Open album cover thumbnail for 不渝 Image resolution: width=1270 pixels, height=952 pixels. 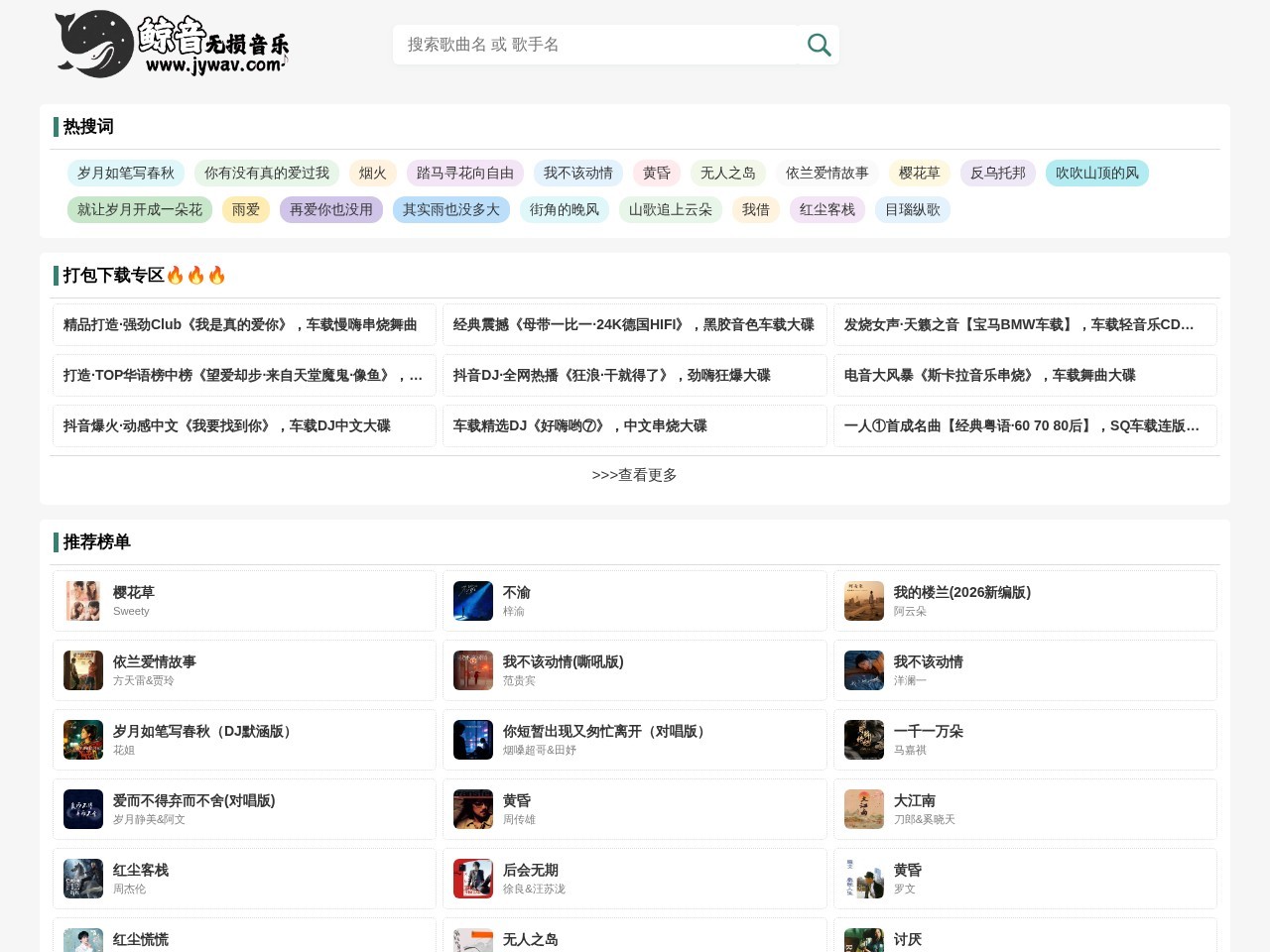(x=473, y=601)
